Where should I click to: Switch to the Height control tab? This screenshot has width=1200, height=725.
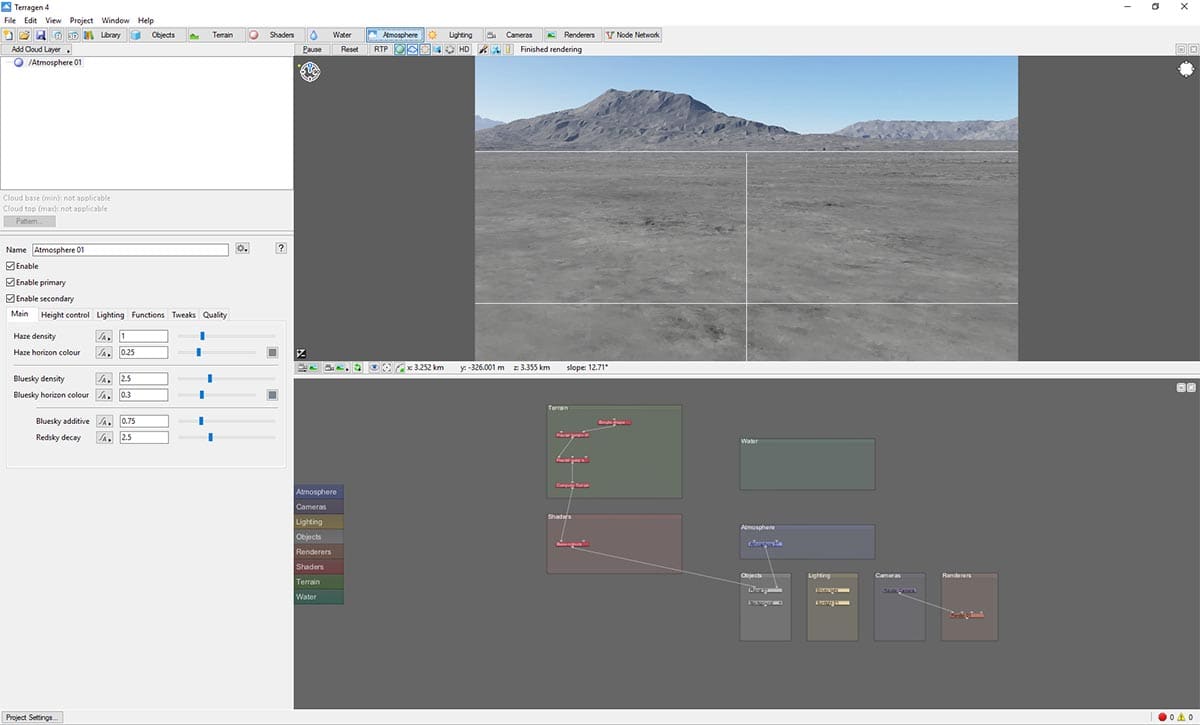tap(64, 314)
